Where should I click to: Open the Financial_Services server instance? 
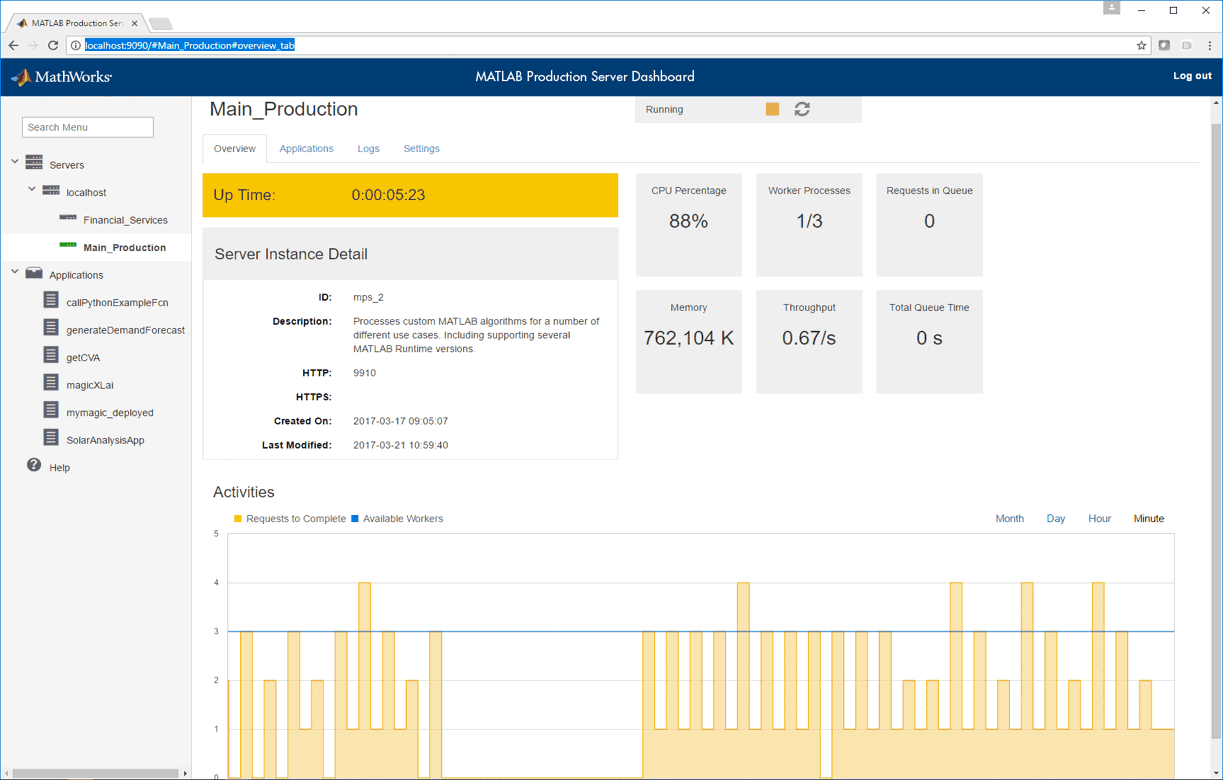pos(125,220)
